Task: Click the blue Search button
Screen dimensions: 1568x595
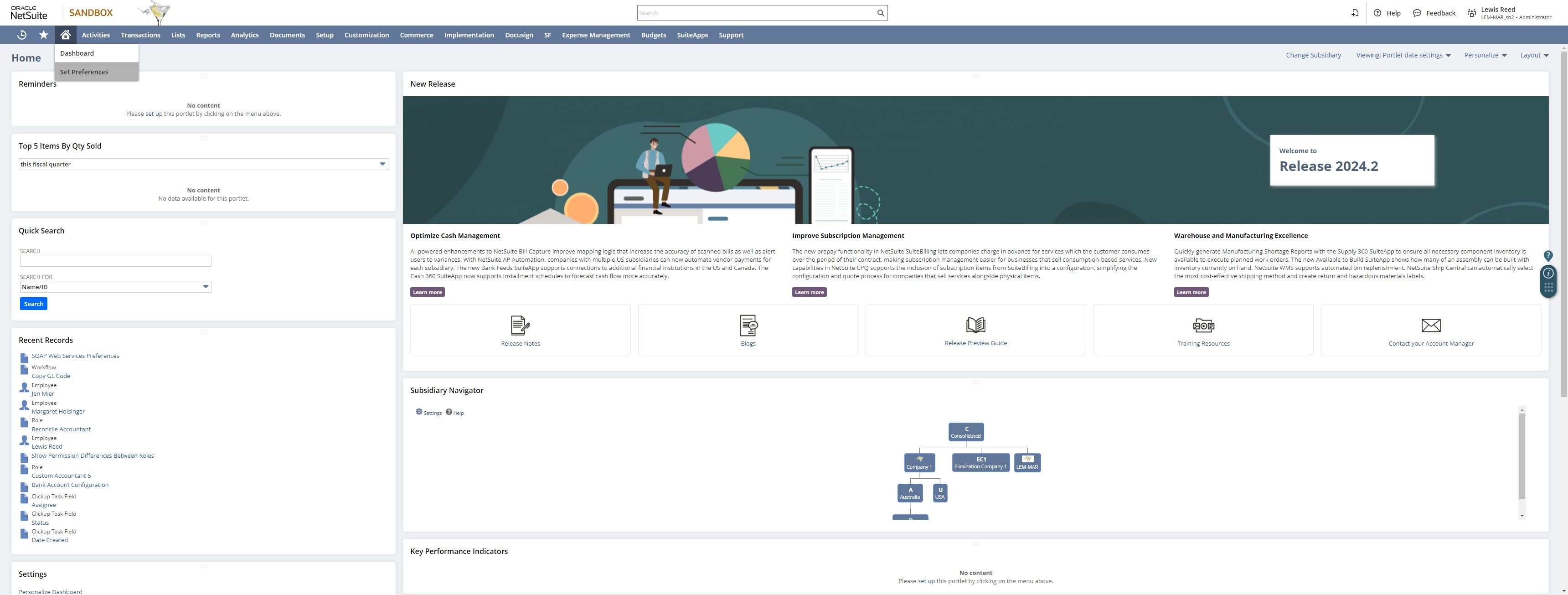Action: (33, 304)
